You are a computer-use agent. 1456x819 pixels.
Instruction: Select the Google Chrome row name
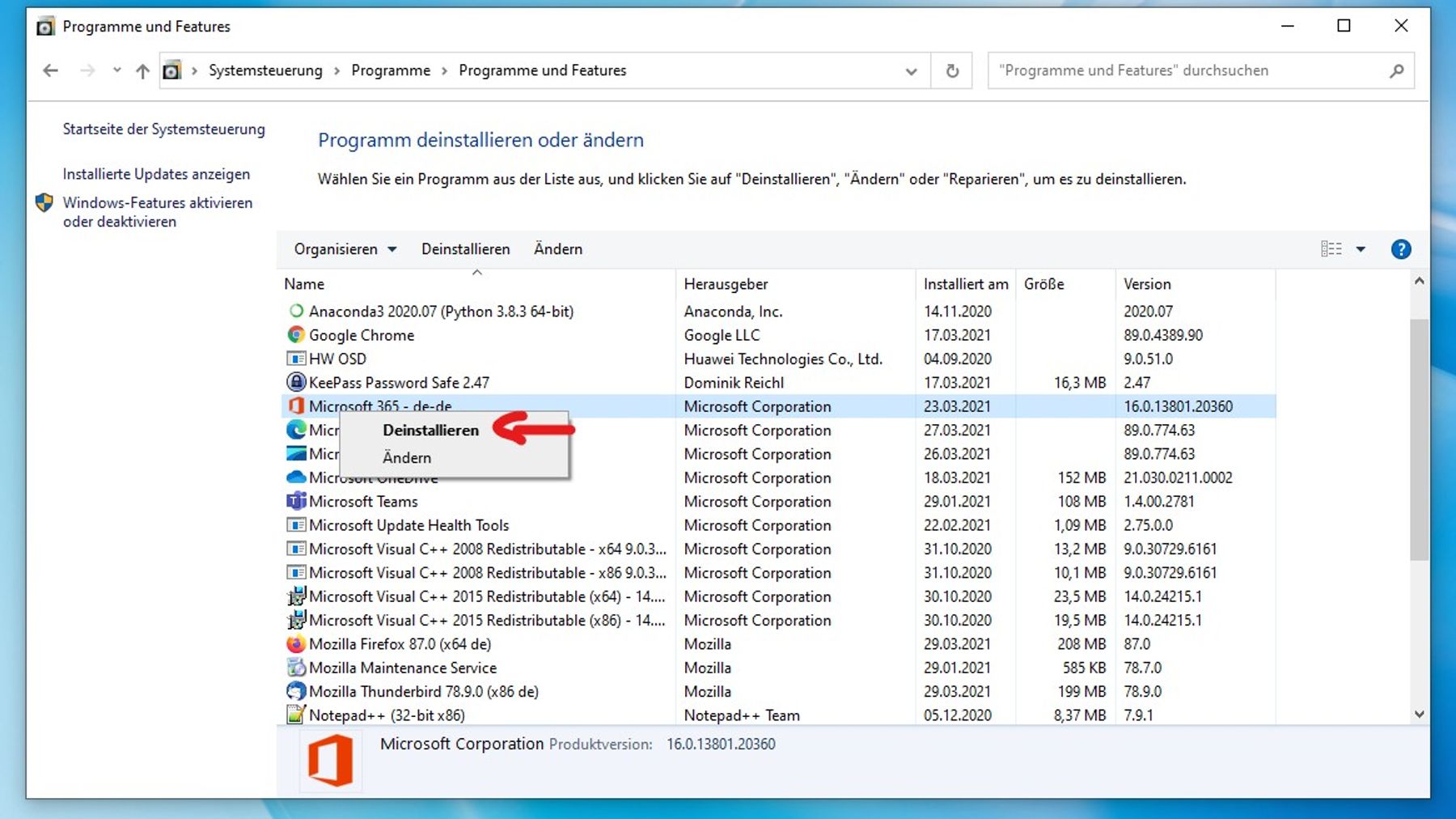[362, 335]
